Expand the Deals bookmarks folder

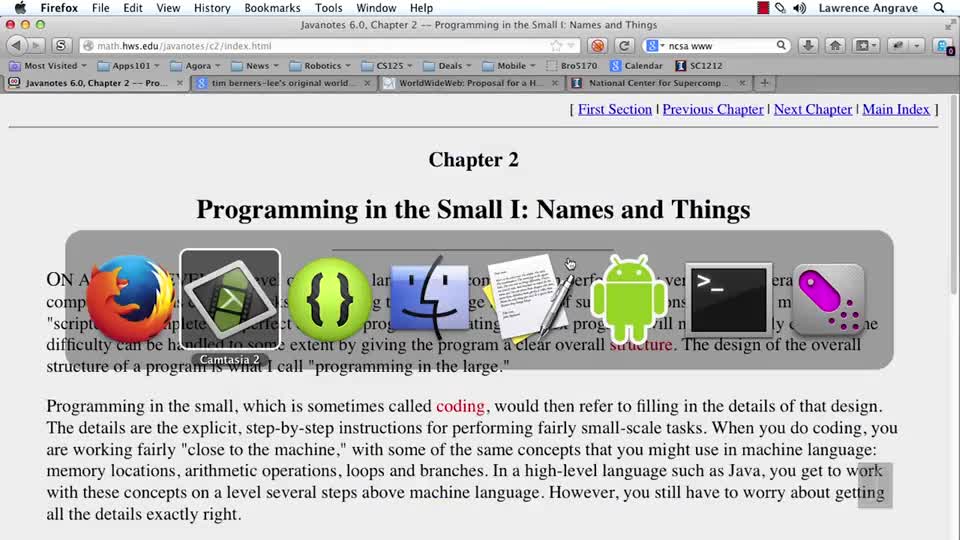tap(448, 66)
